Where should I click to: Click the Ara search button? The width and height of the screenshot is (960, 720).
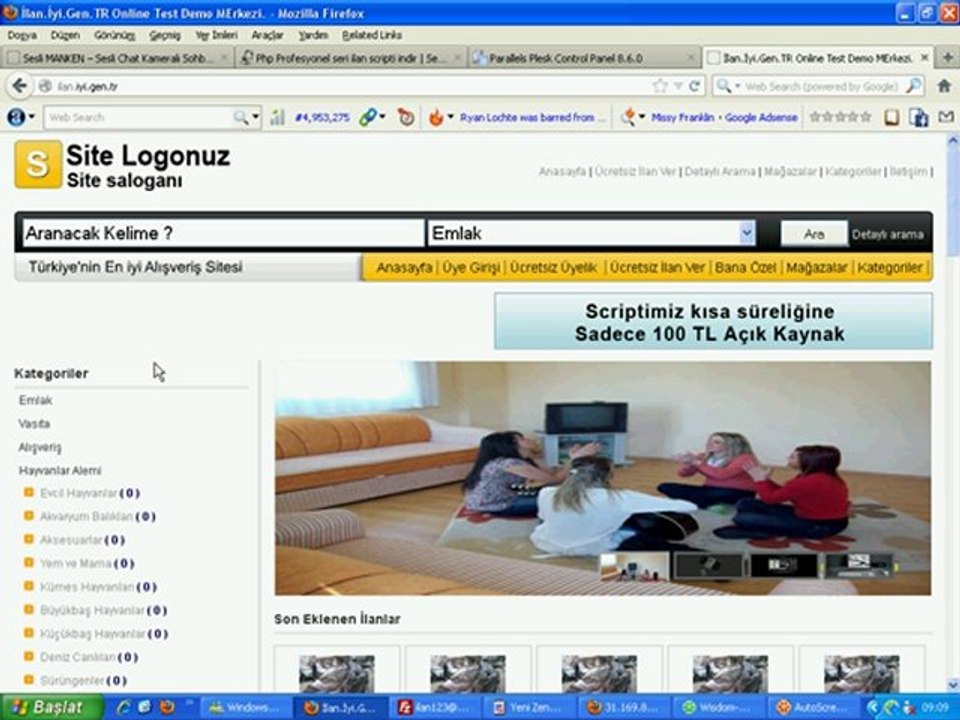pos(814,234)
